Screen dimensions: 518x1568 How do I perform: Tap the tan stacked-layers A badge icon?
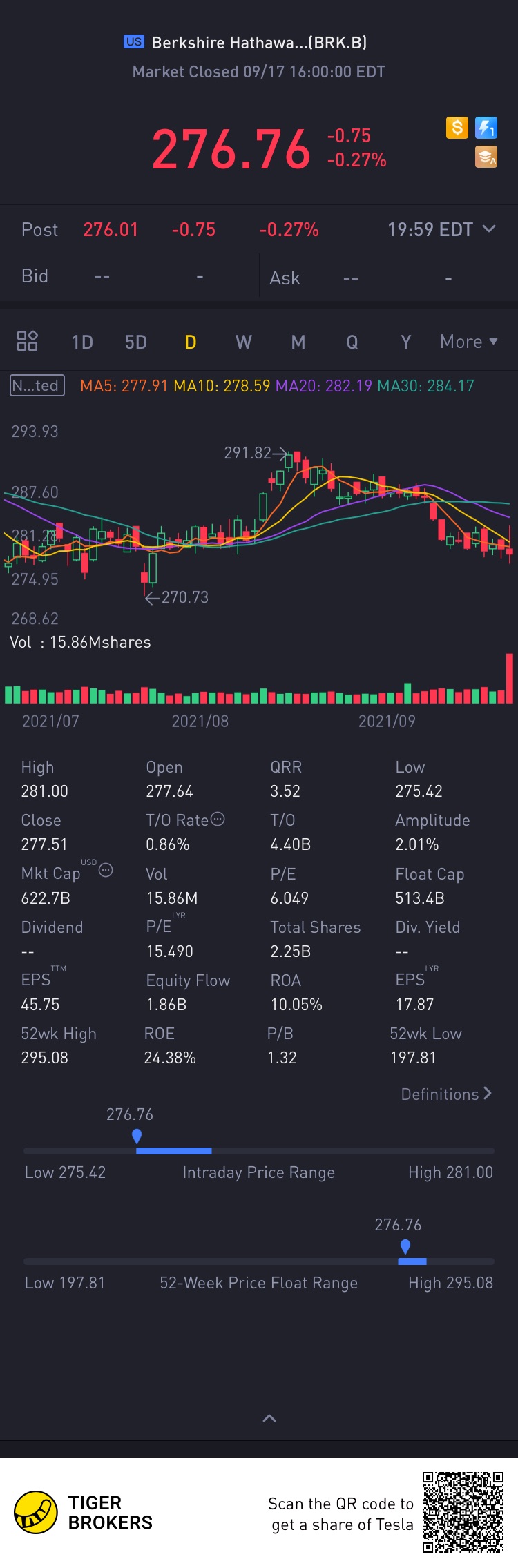pyautogui.click(x=486, y=157)
